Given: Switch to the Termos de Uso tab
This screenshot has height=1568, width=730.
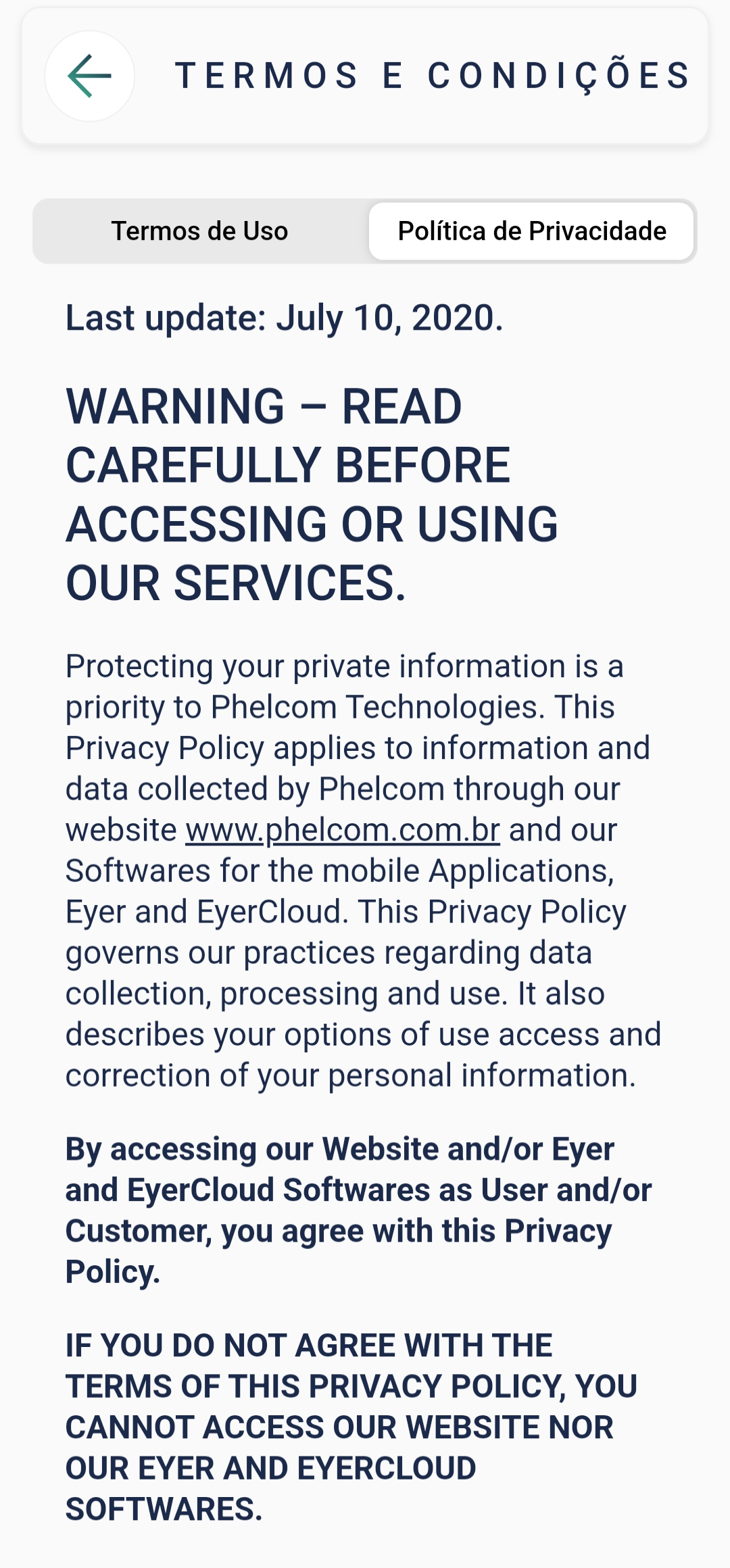Looking at the screenshot, I should tap(200, 231).
